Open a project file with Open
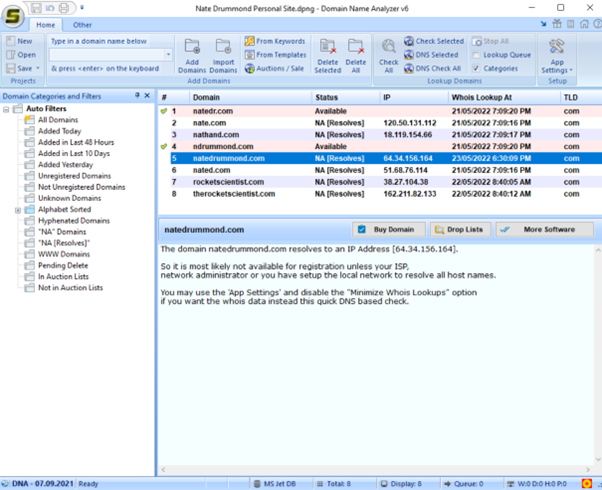602x490 pixels. (22, 55)
